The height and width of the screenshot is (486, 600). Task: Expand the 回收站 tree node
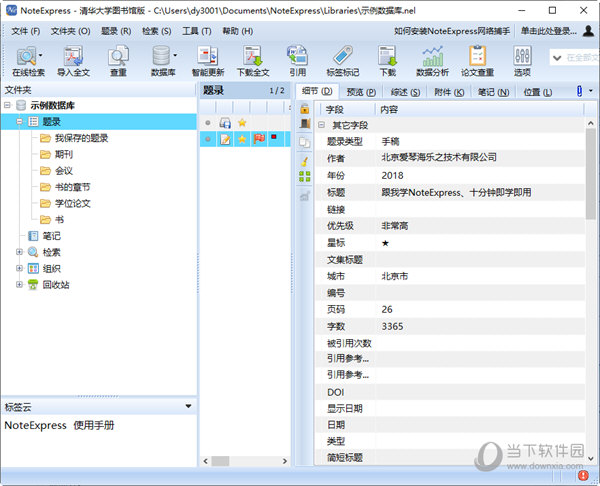19,284
